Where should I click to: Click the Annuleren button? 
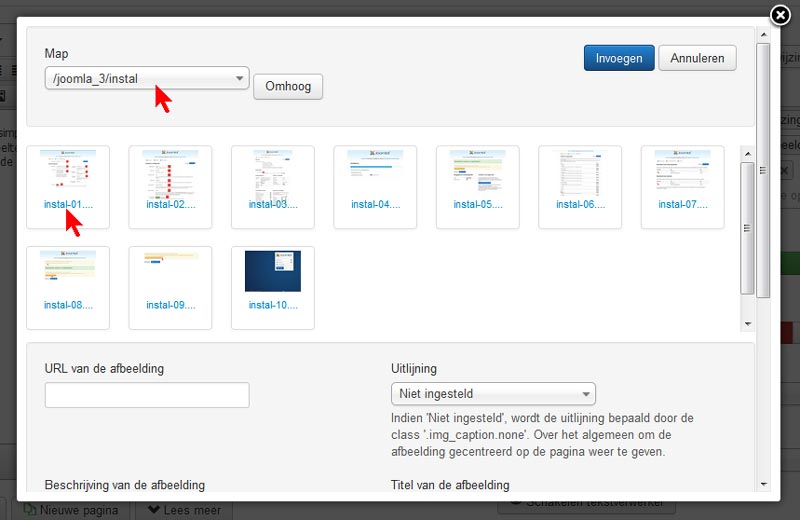pyautogui.click(x=697, y=58)
